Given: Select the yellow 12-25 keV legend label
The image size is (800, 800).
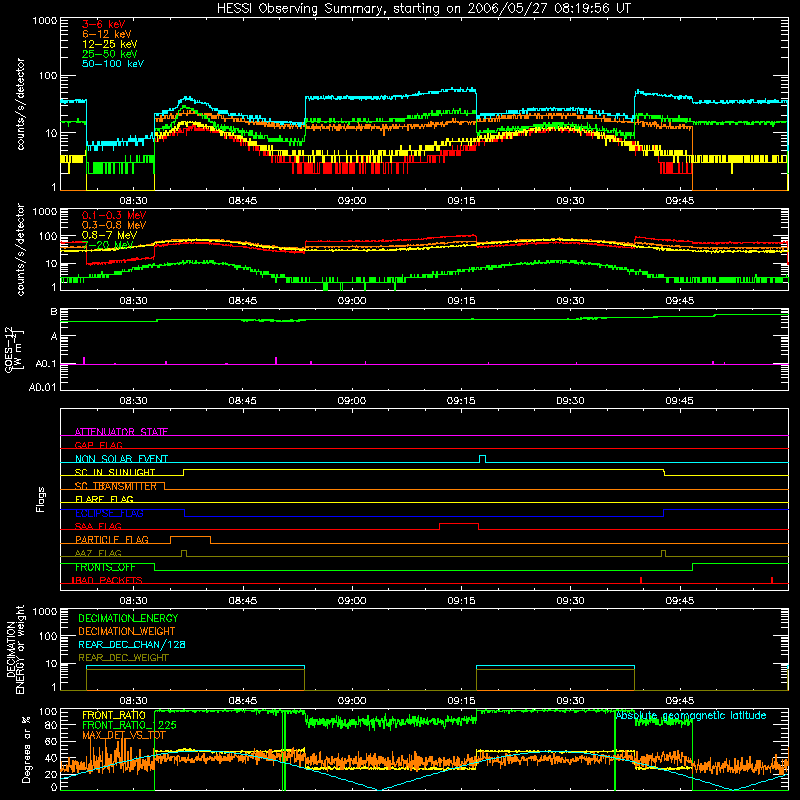Looking at the screenshot, I should [110, 44].
